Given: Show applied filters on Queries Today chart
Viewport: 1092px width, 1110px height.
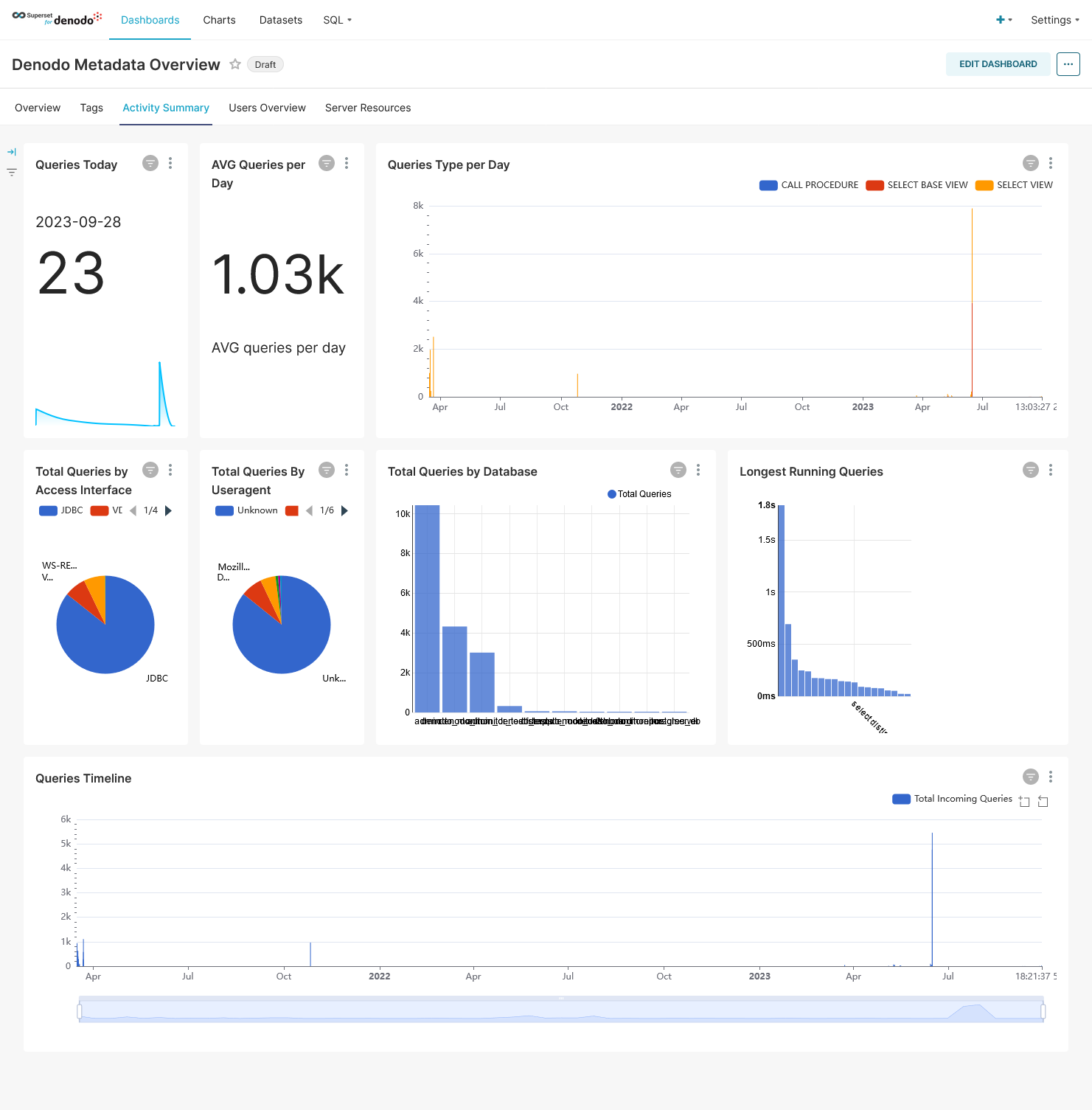Looking at the screenshot, I should tap(150, 163).
